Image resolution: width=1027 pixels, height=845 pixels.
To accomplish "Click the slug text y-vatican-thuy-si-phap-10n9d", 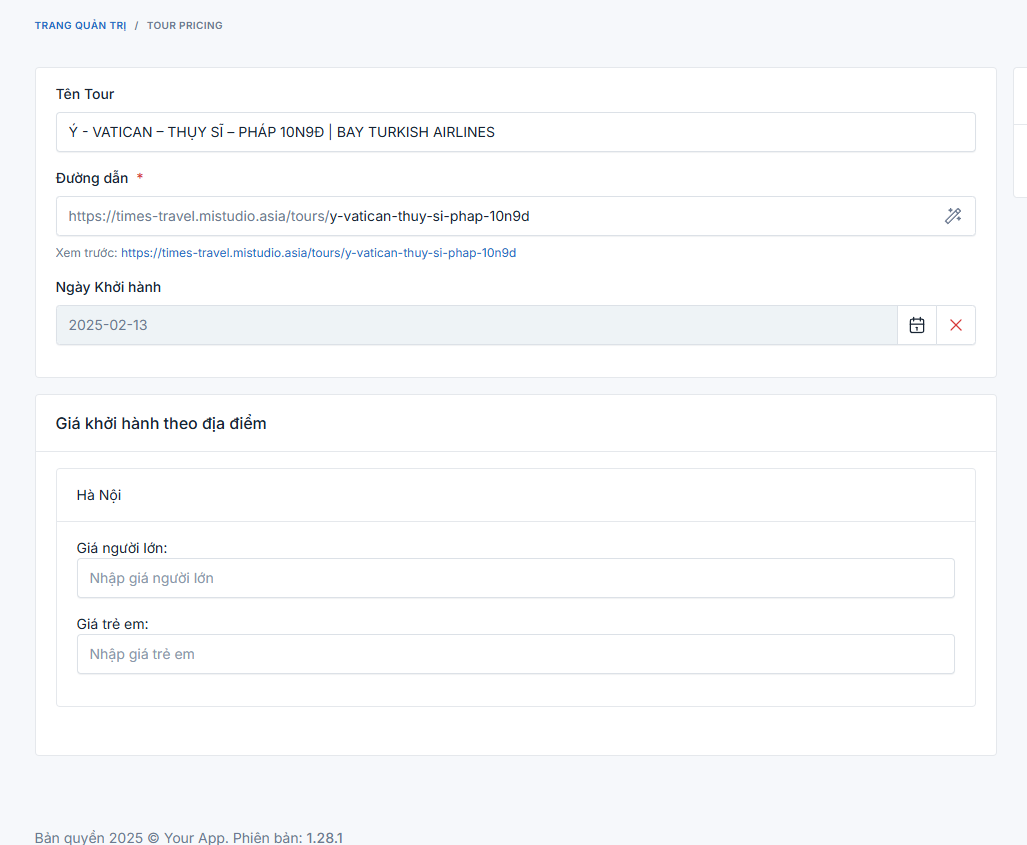I will 430,216.
